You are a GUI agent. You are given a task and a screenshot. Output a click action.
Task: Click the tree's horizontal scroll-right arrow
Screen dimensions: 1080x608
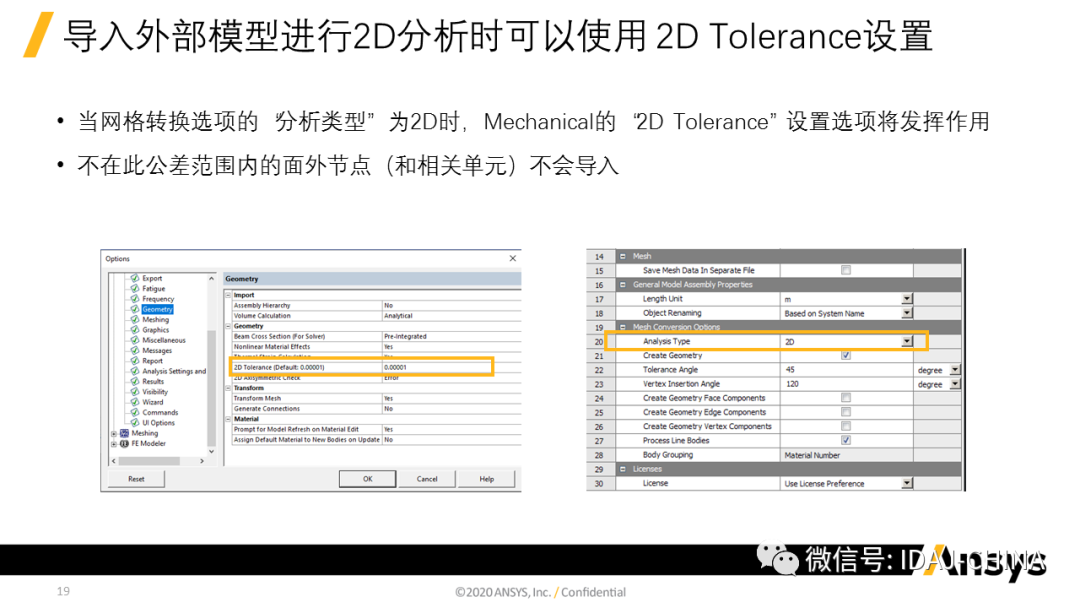click(x=202, y=461)
